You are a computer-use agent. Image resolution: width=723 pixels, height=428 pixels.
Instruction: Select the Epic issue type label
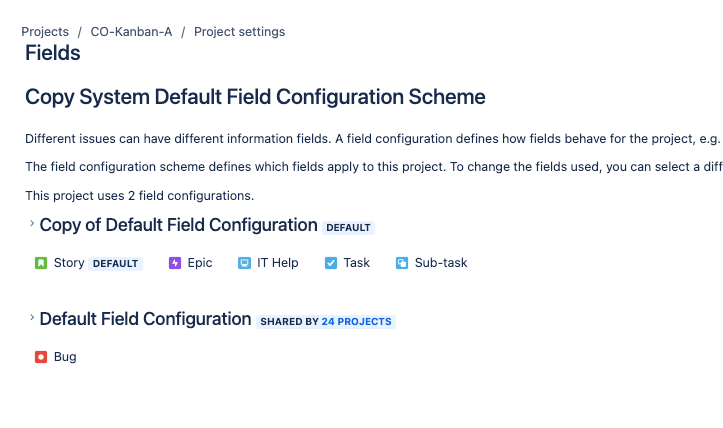[200, 263]
